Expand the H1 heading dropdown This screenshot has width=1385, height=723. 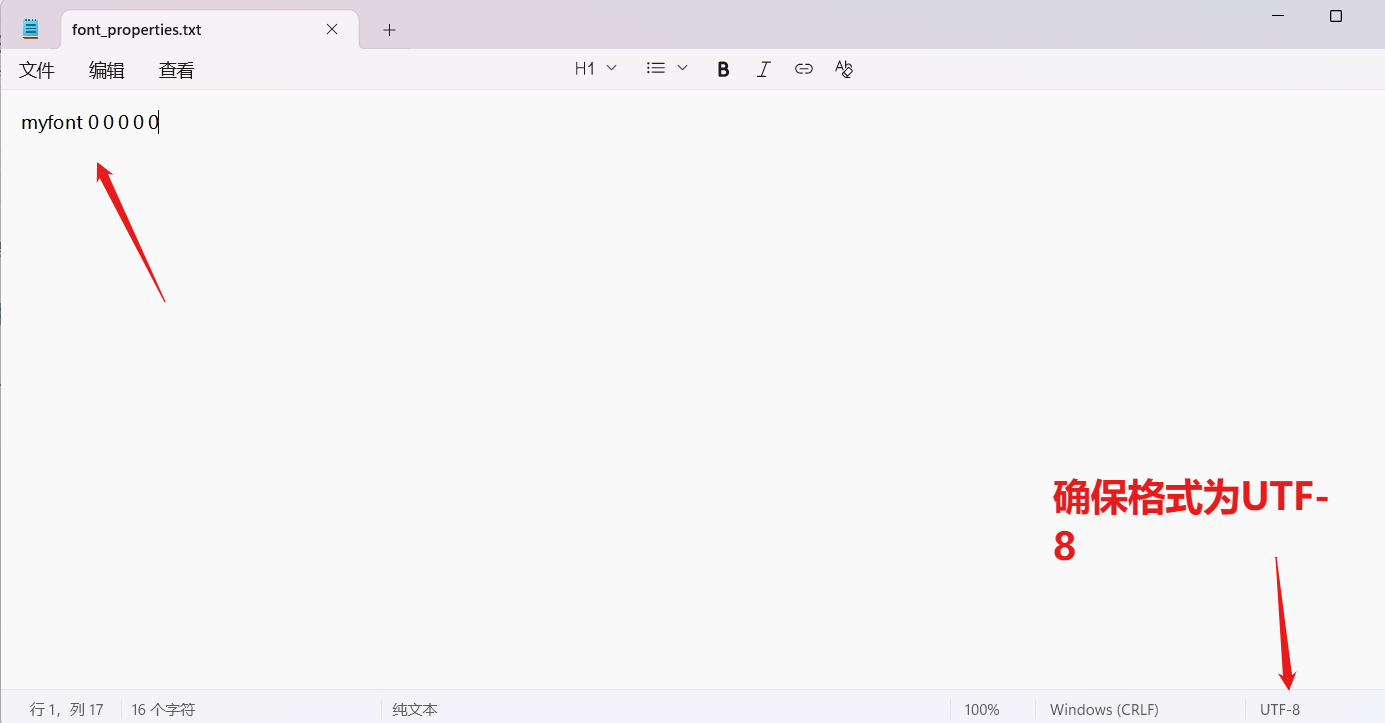(x=596, y=68)
